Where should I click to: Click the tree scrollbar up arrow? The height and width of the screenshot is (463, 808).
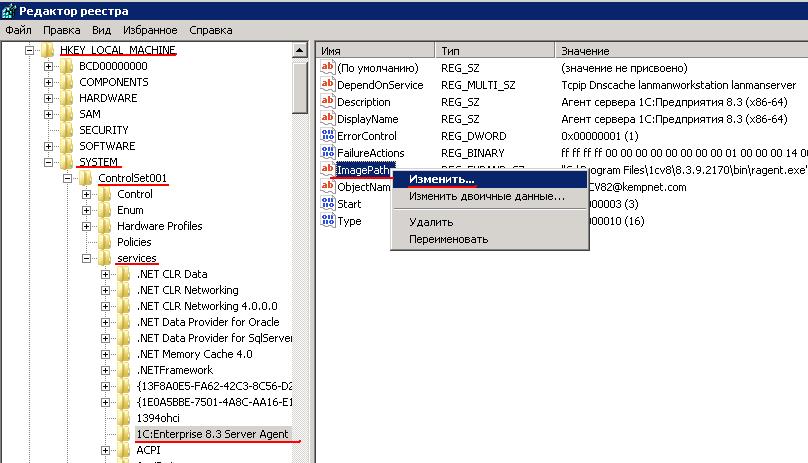pos(300,51)
